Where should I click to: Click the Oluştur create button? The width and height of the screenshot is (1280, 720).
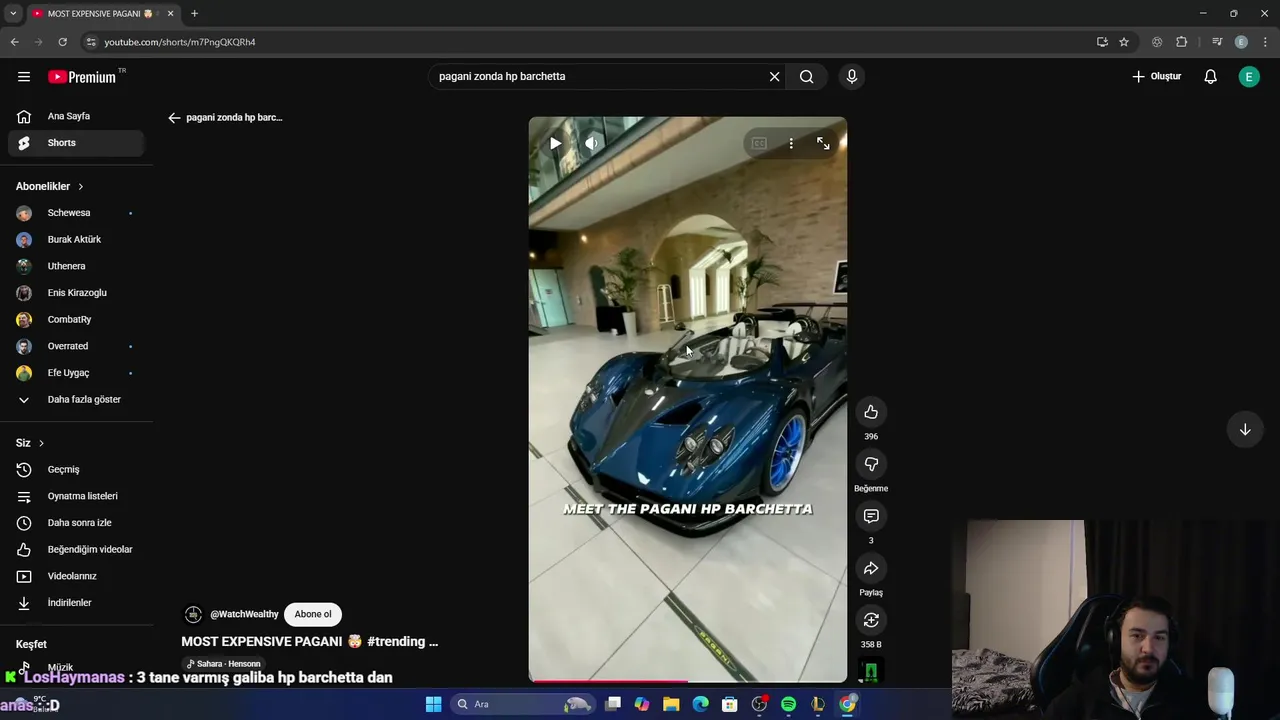click(x=1157, y=77)
